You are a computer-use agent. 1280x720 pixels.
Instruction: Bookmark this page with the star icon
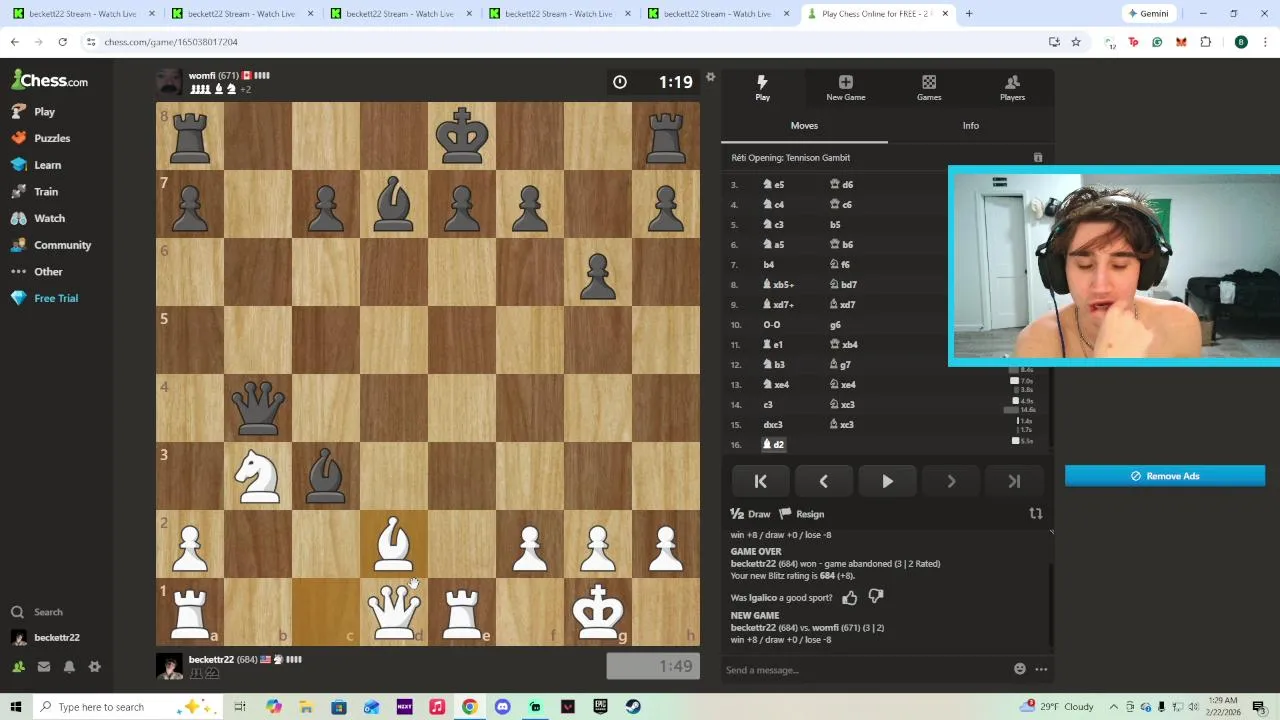(1076, 42)
